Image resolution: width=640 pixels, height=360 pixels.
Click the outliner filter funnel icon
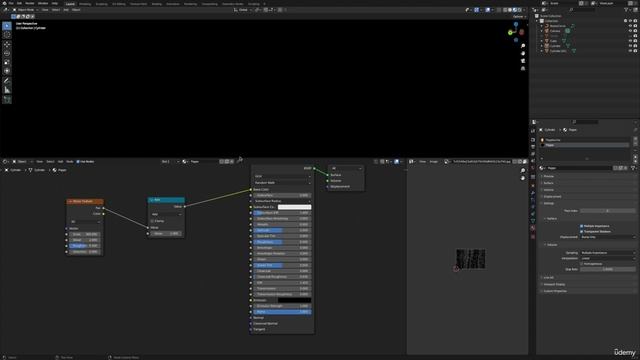pyautogui.click(x=626, y=10)
